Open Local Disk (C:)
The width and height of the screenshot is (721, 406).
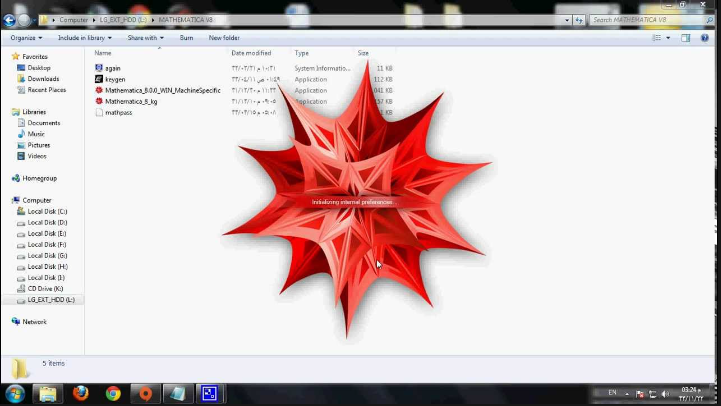pos(47,212)
